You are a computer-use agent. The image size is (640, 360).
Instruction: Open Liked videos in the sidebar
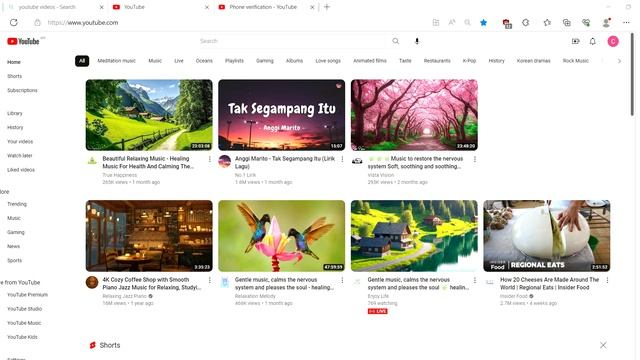[x=21, y=170]
